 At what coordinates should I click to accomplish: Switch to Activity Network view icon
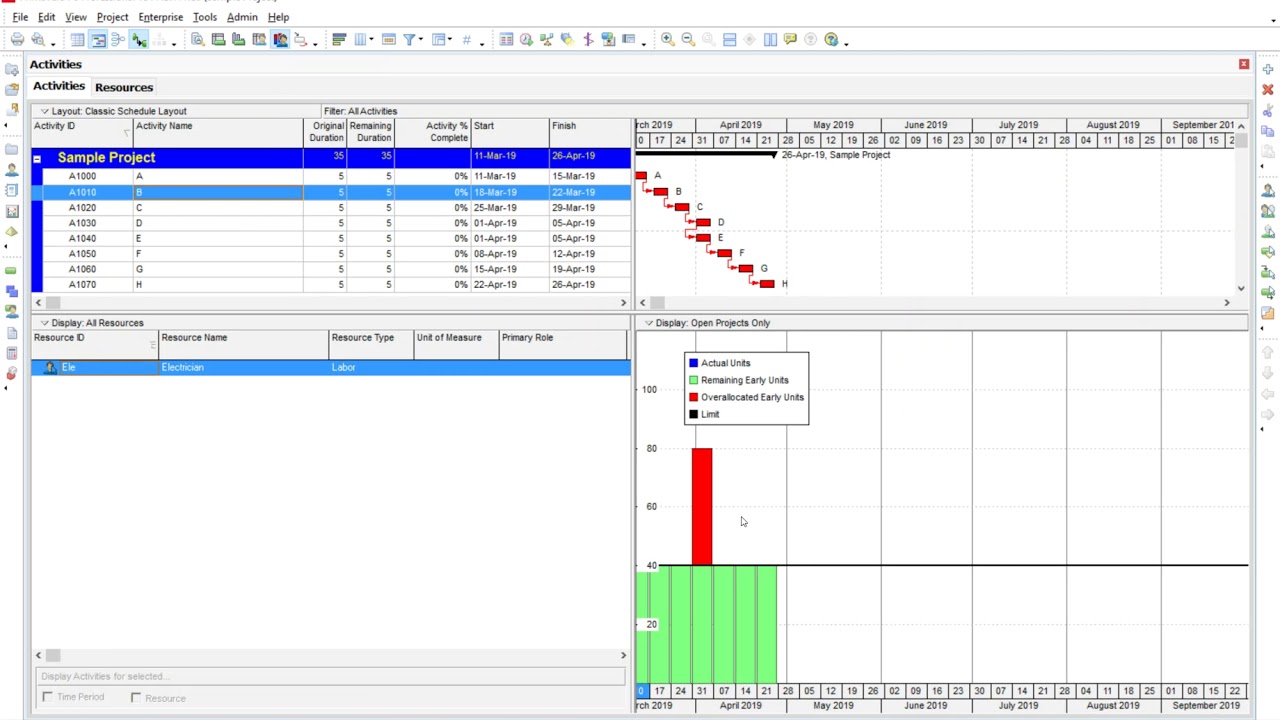(x=118, y=40)
